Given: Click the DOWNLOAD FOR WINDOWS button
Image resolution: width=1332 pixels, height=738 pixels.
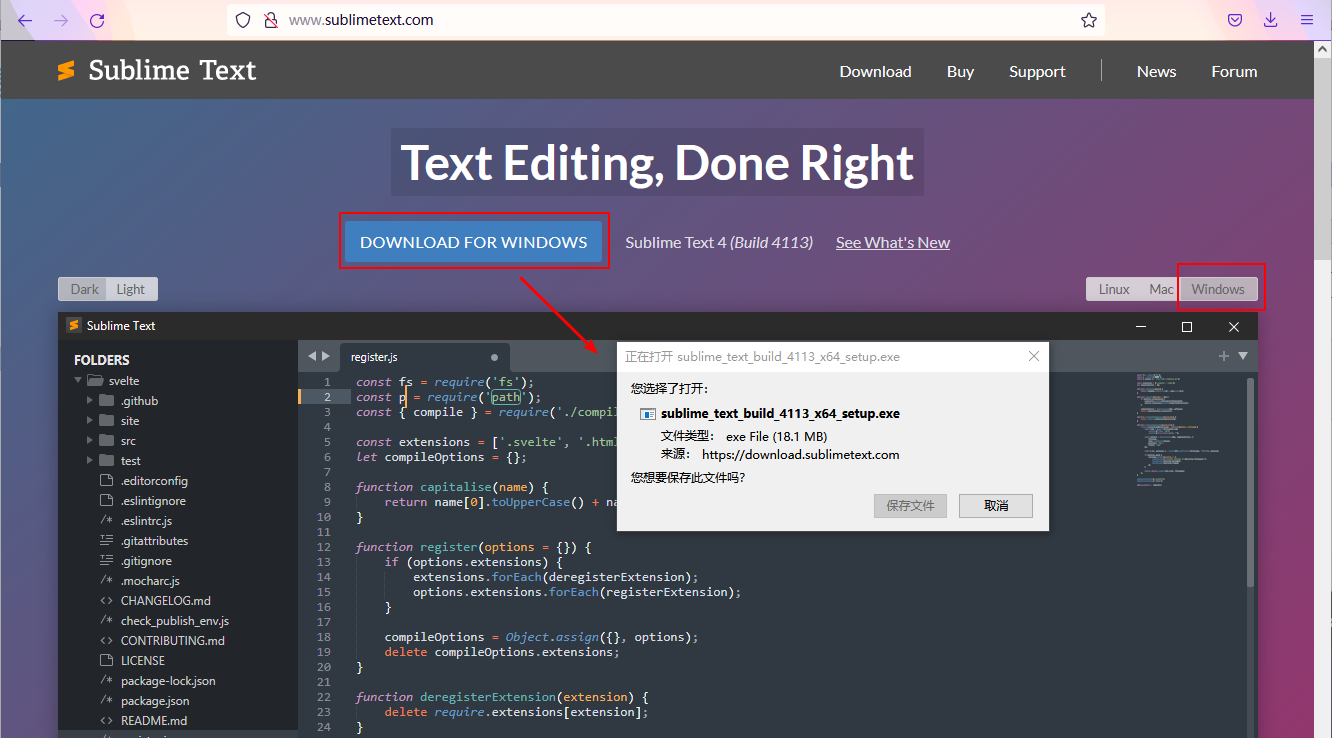Looking at the screenshot, I should [x=473, y=242].
